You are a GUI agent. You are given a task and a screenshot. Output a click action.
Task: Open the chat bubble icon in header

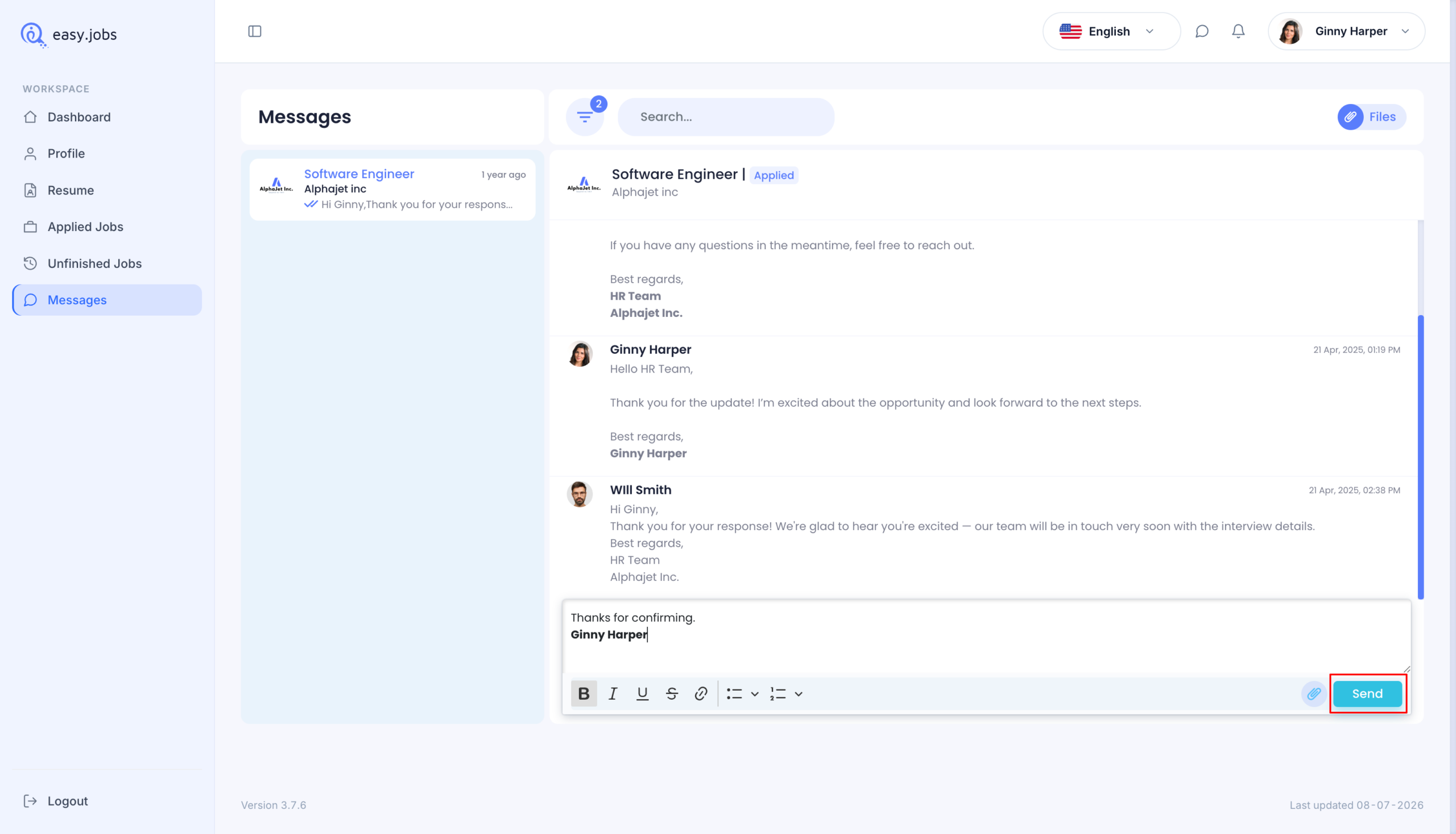(x=1202, y=31)
